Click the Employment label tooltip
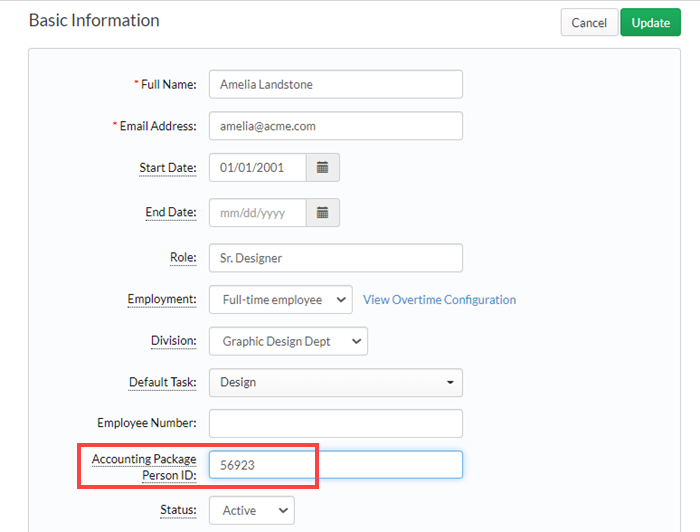The image size is (700, 532). 162,299
